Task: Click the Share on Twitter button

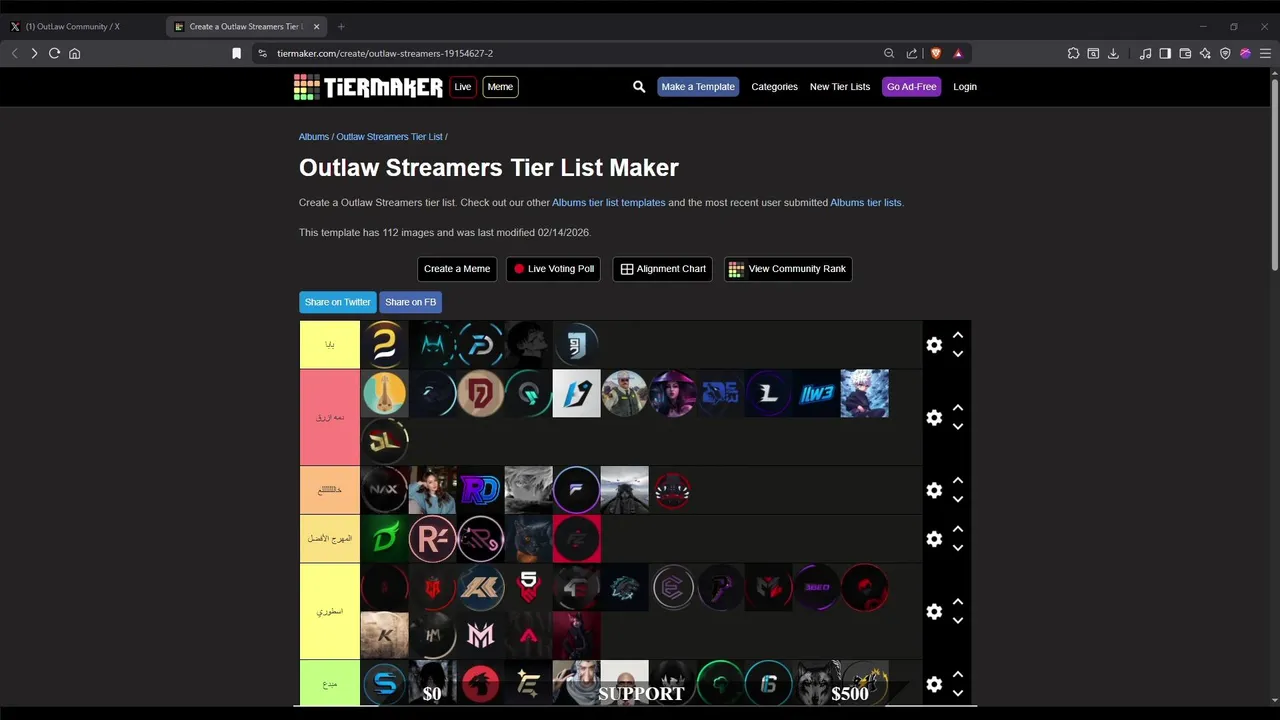Action: 338,302
